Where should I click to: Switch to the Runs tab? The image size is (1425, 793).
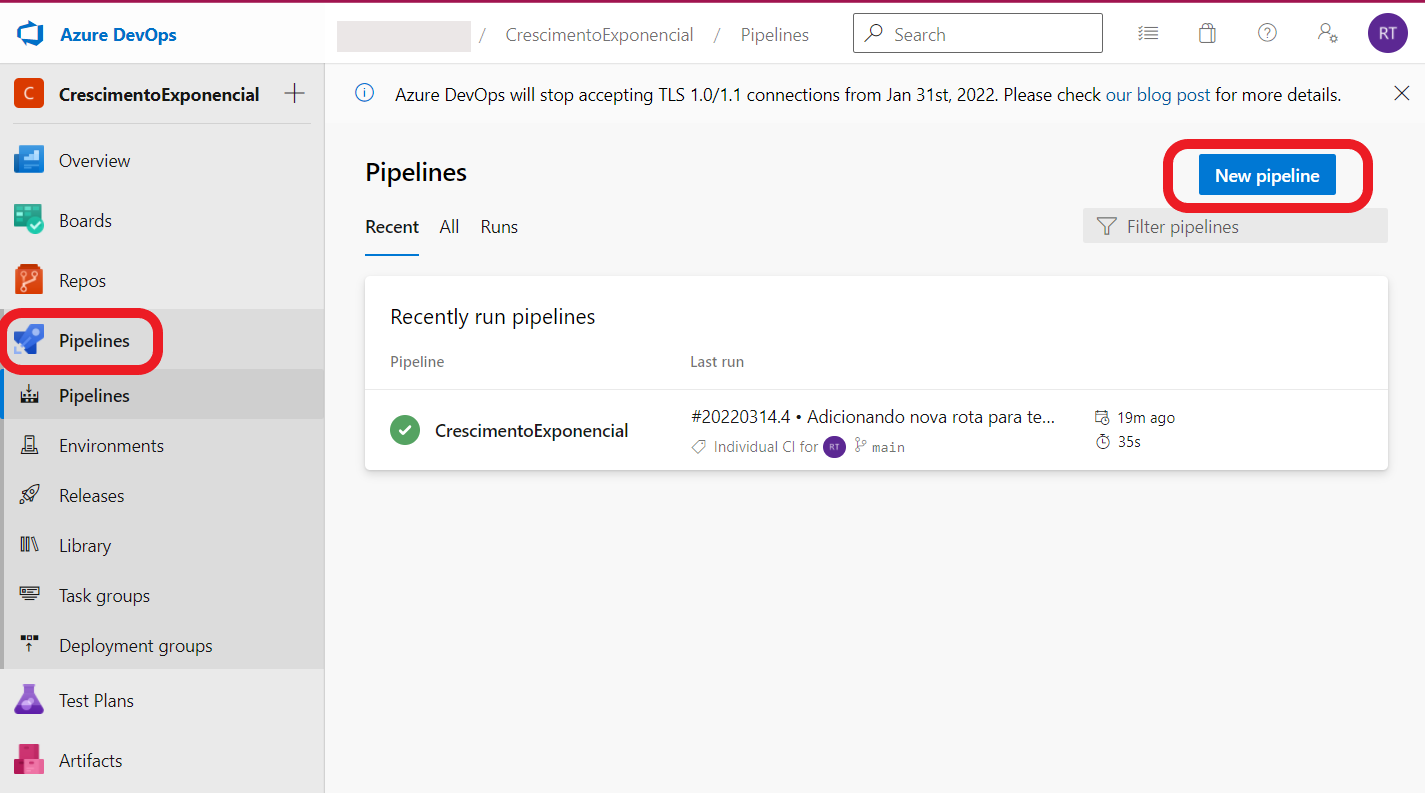point(499,227)
